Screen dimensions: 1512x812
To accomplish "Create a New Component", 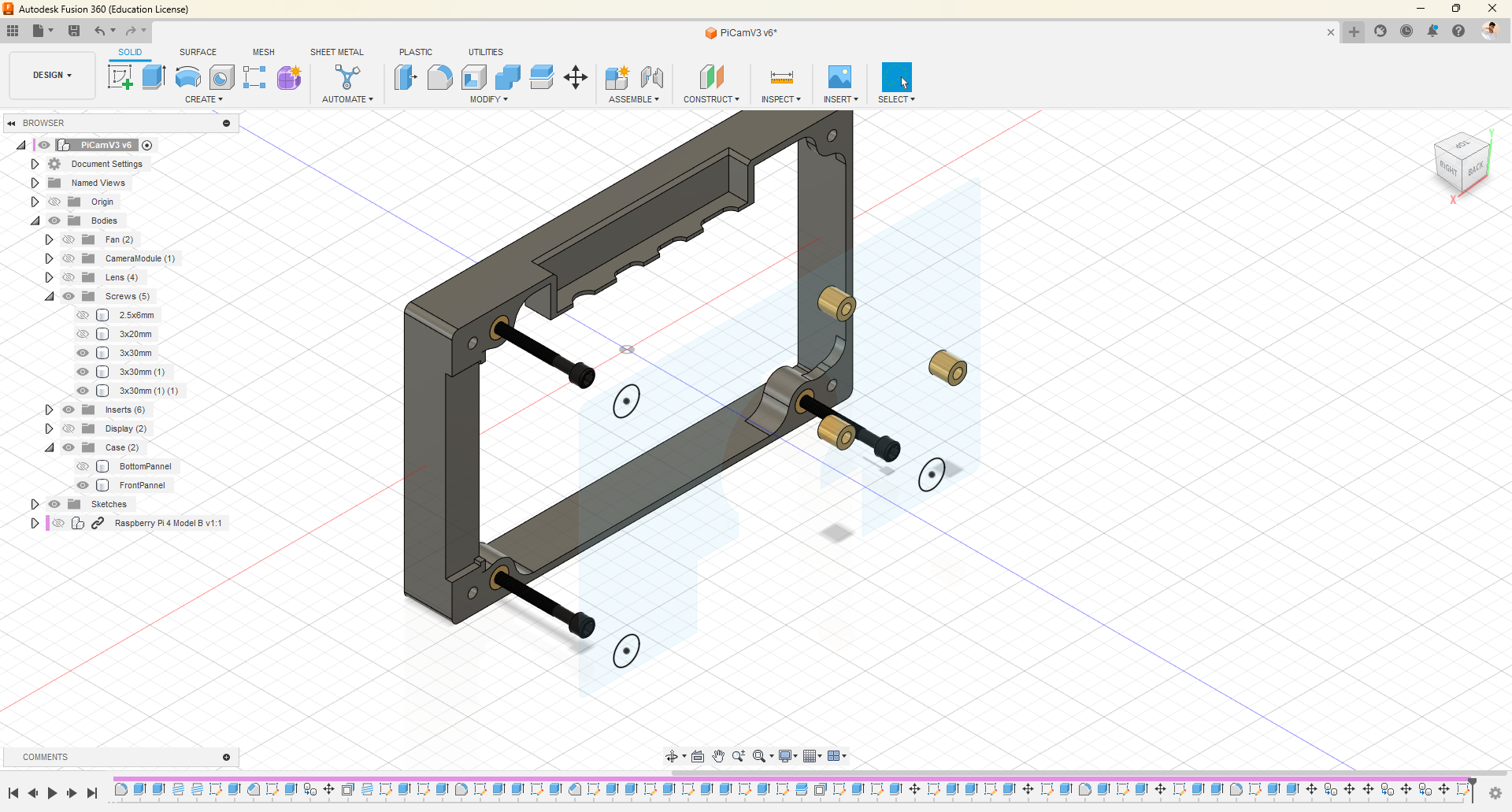I will (617, 77).
